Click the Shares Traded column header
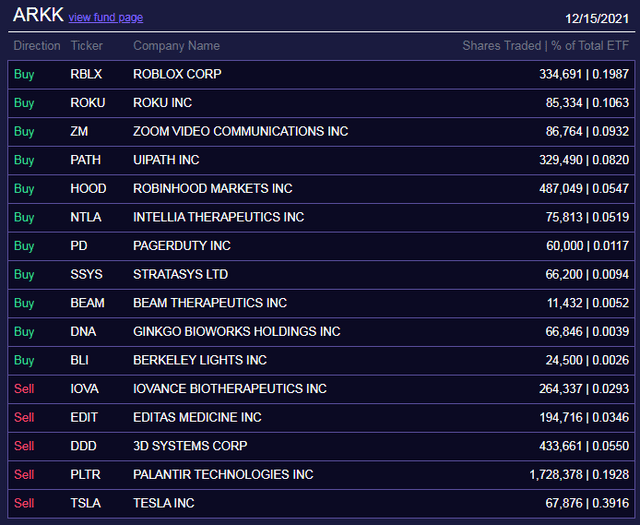 pyautogui.click(x=502, y=45)
